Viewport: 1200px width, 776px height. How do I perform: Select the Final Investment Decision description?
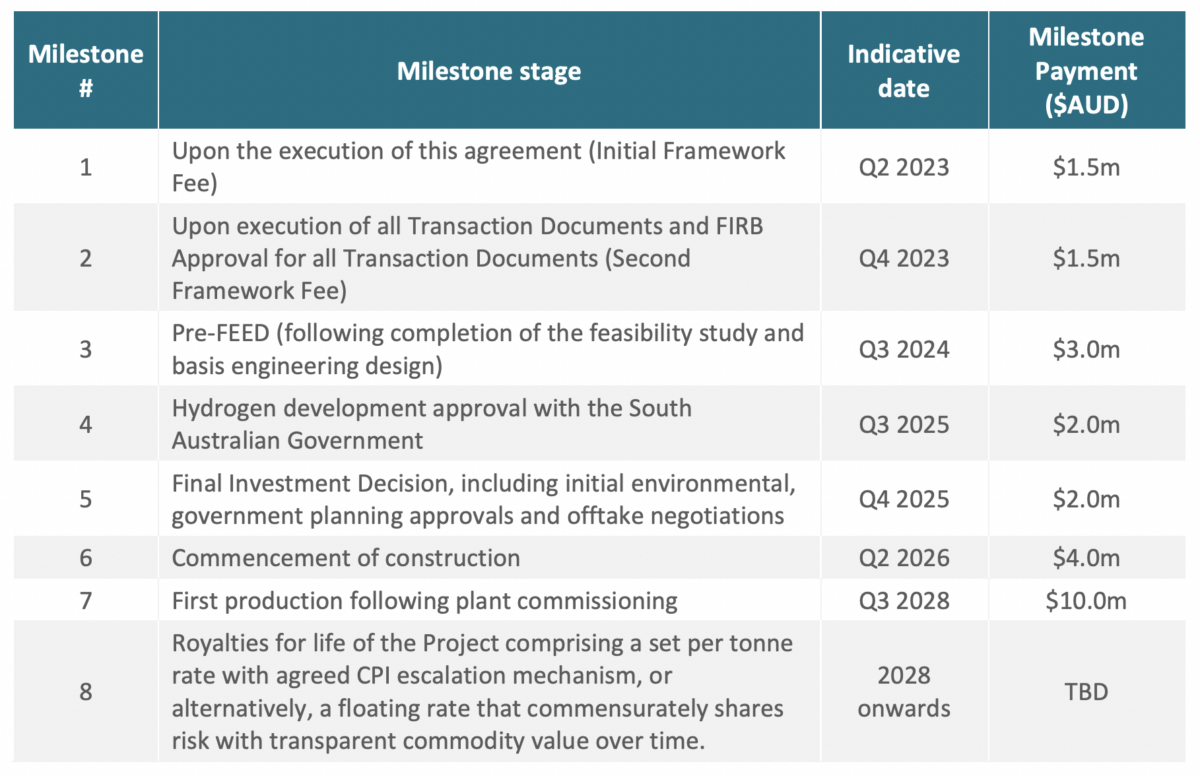(x=489, y=499)
